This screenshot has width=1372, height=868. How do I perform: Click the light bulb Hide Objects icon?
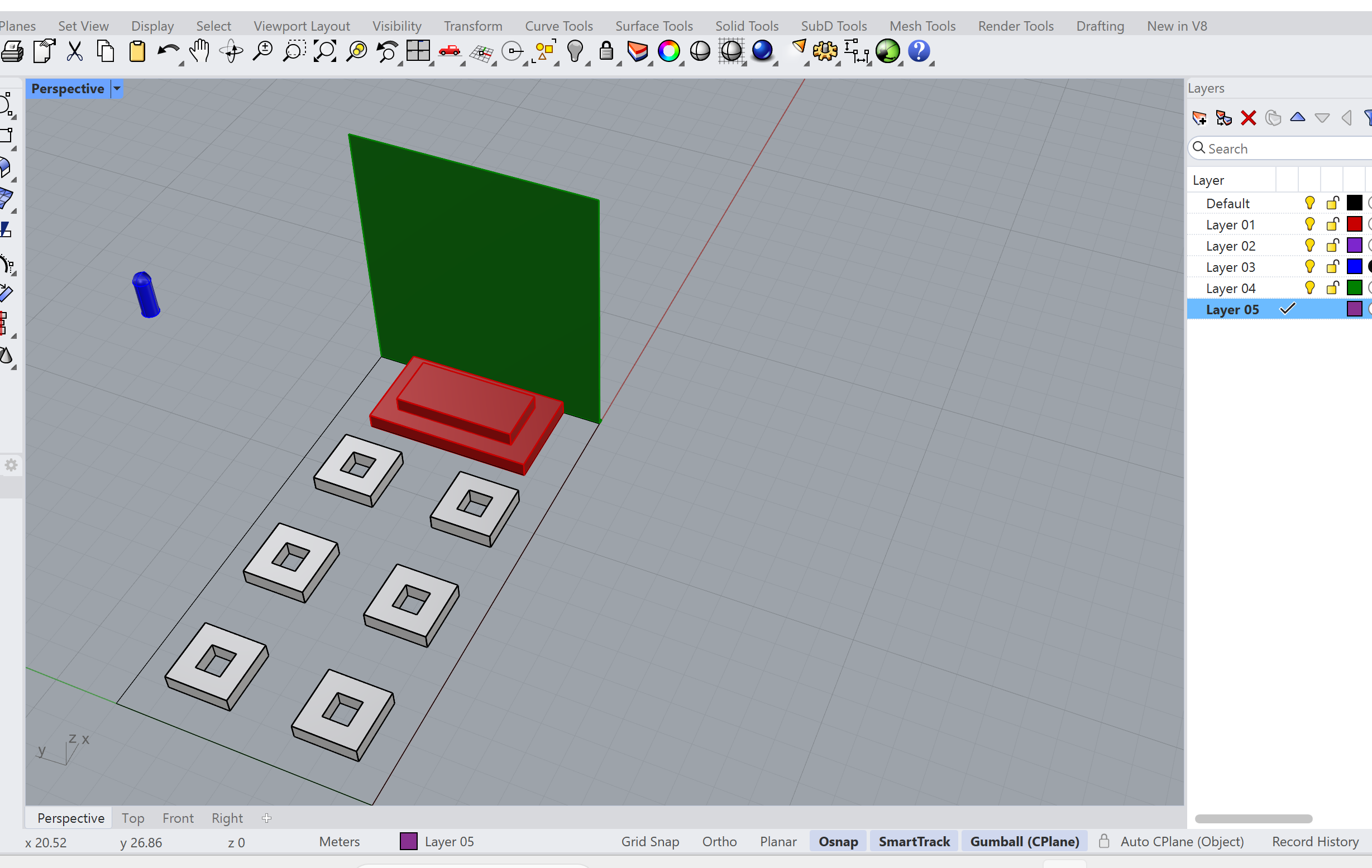point(576,52)
